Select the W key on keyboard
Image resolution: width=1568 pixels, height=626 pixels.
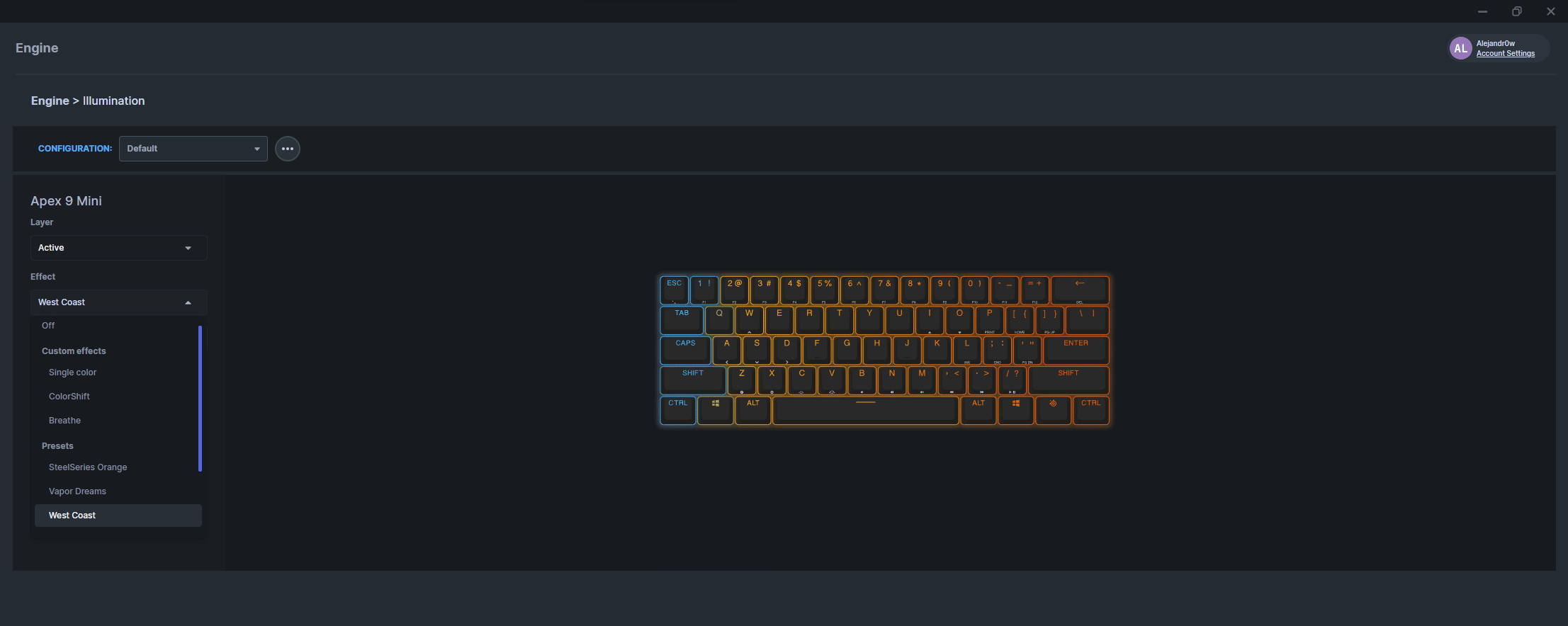point(749,320)
